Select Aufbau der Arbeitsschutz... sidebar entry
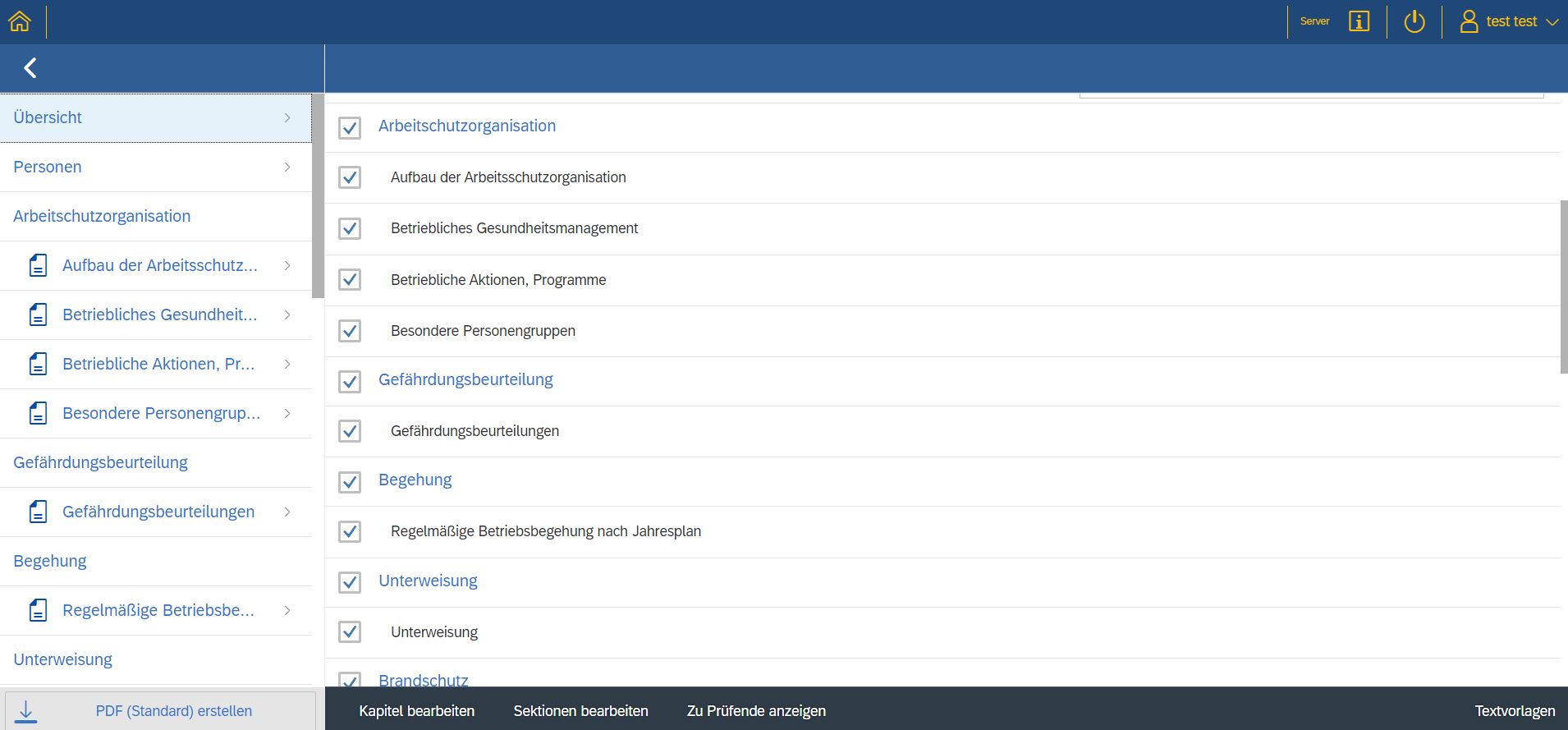 click(x=156, y=265)
